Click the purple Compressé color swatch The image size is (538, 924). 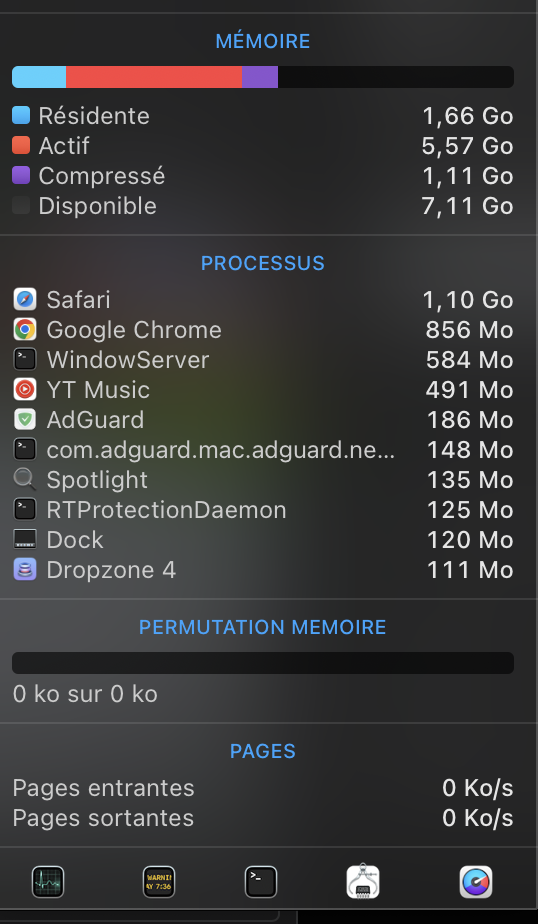21,175
